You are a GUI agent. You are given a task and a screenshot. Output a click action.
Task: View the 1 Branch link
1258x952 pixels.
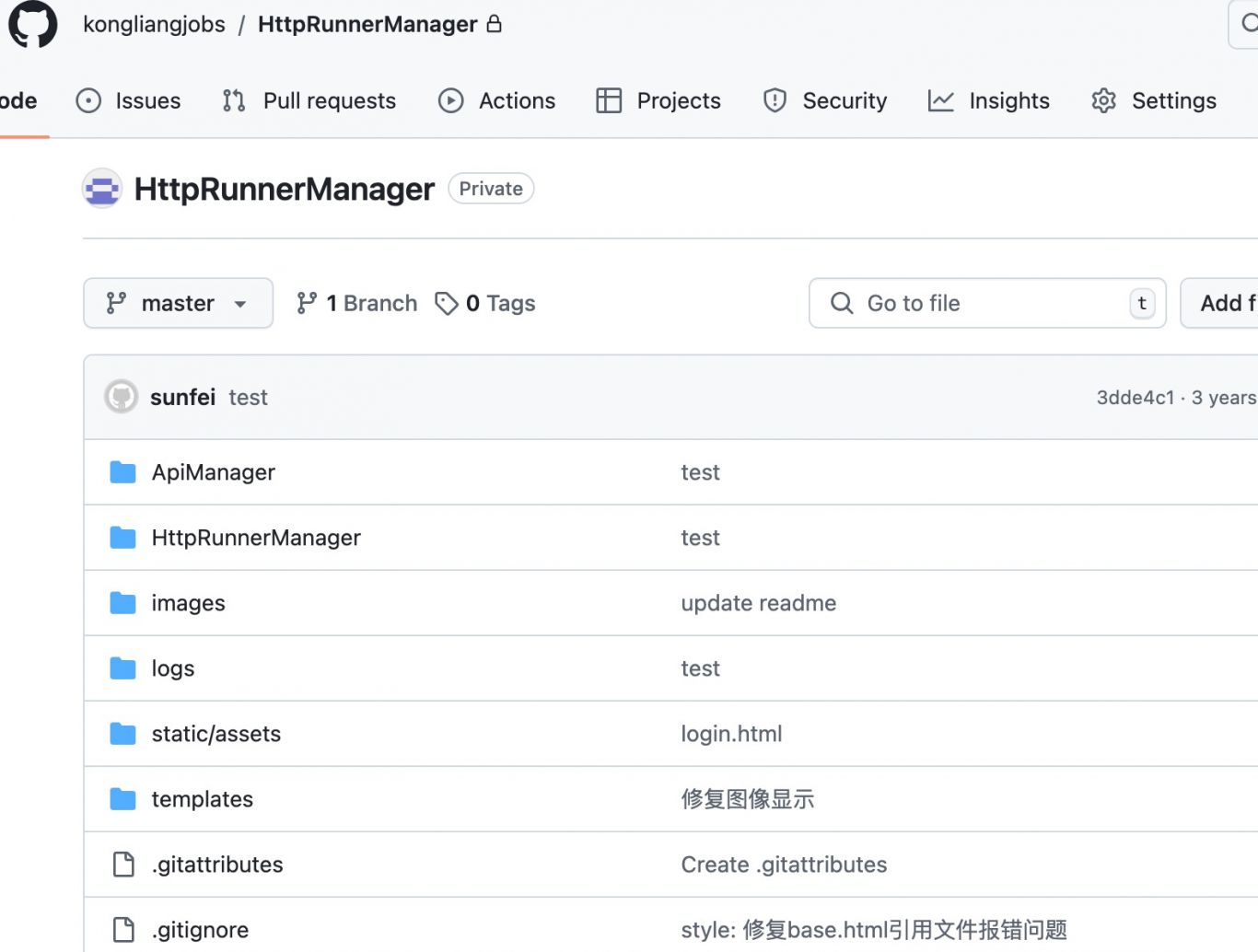(x=356, y=303)
